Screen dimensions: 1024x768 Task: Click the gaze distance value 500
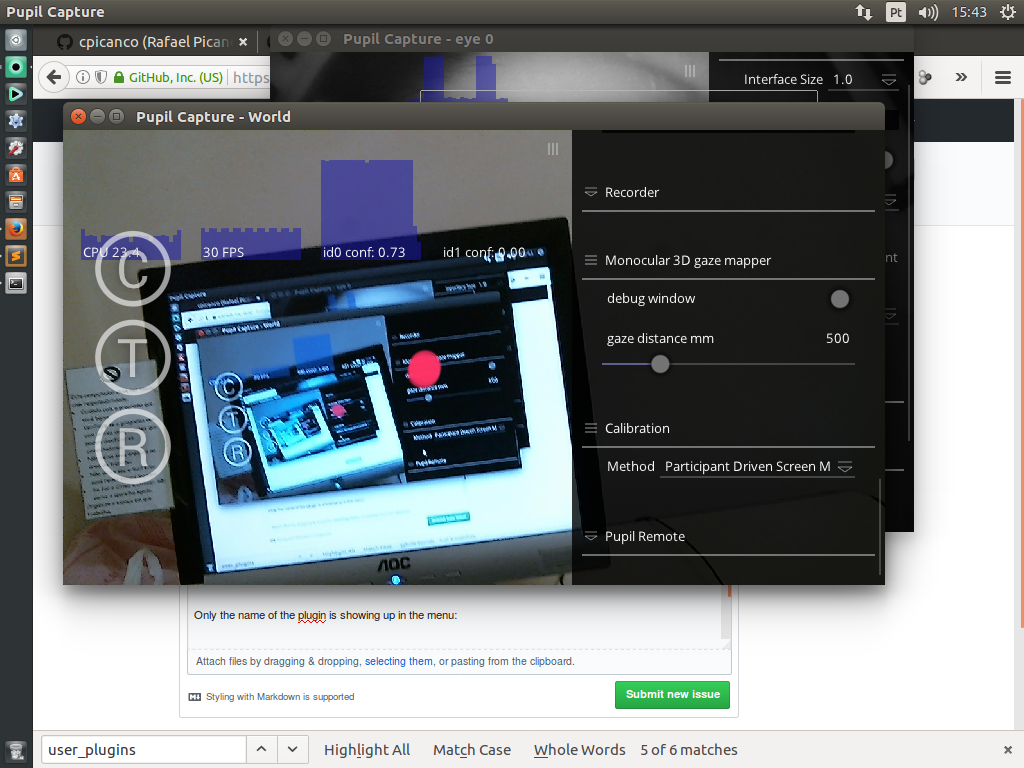837,338
